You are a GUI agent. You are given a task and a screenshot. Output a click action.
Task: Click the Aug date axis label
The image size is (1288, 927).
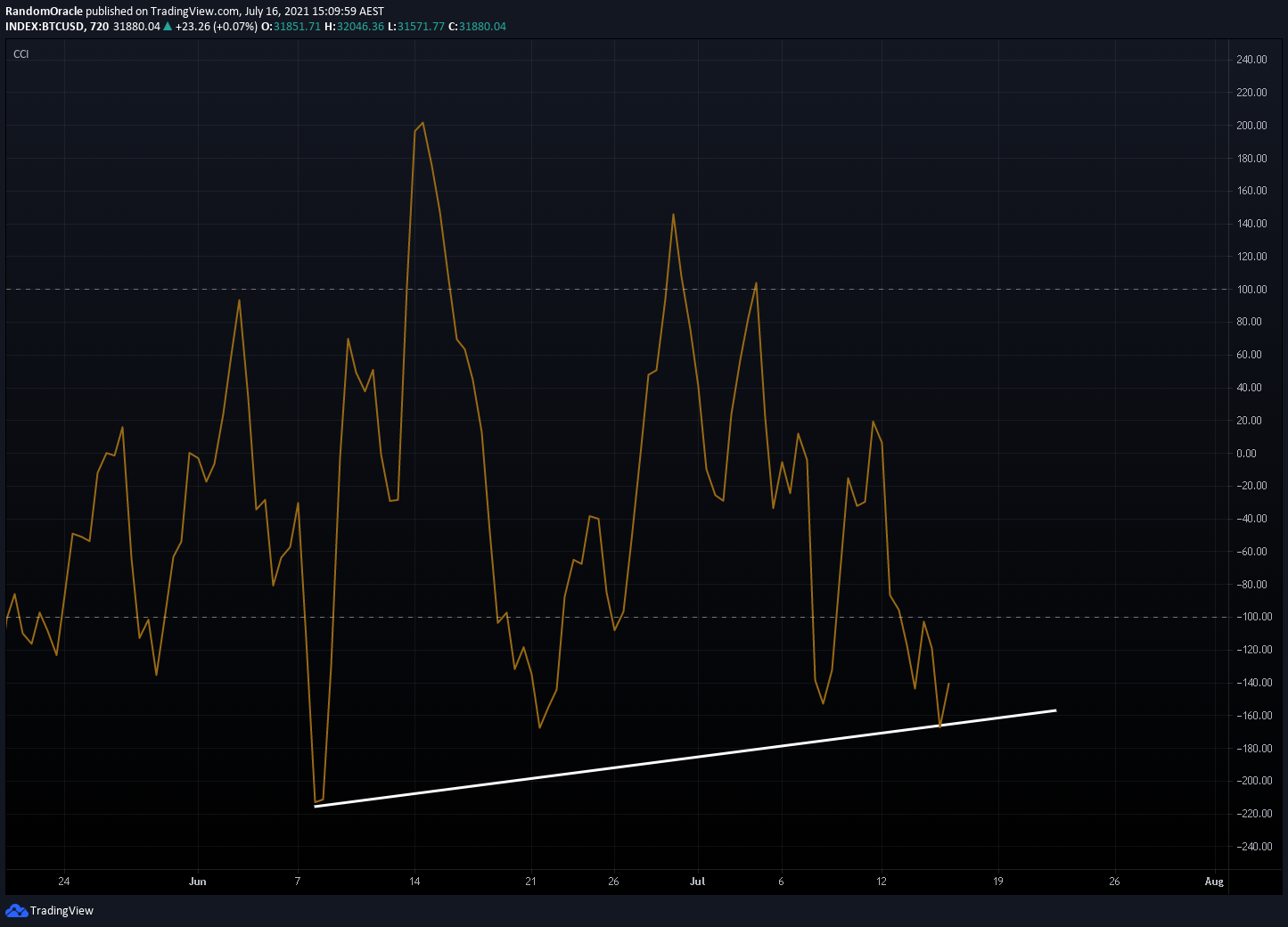click(1214, 882)
